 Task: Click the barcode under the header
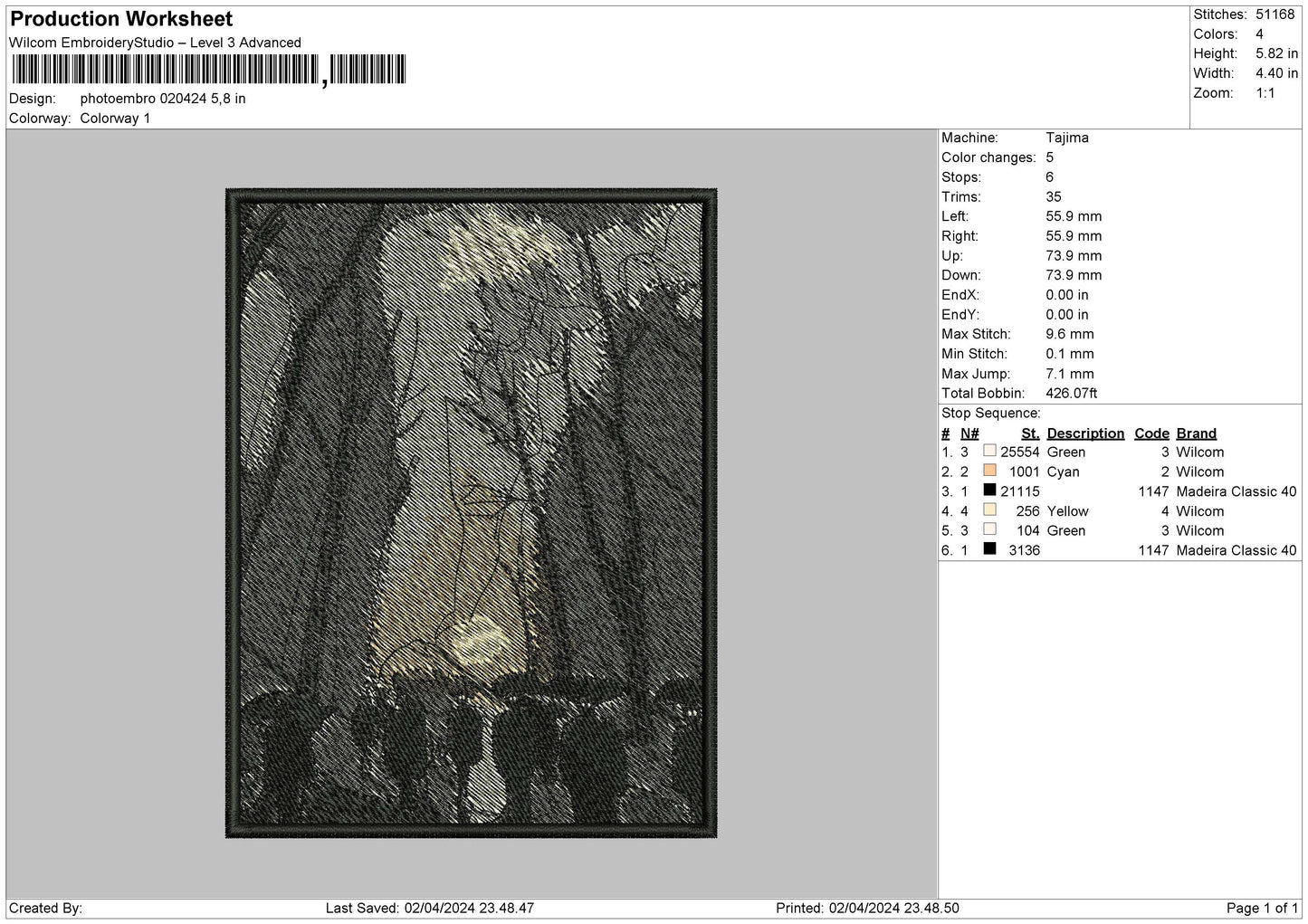coord(208,70)
